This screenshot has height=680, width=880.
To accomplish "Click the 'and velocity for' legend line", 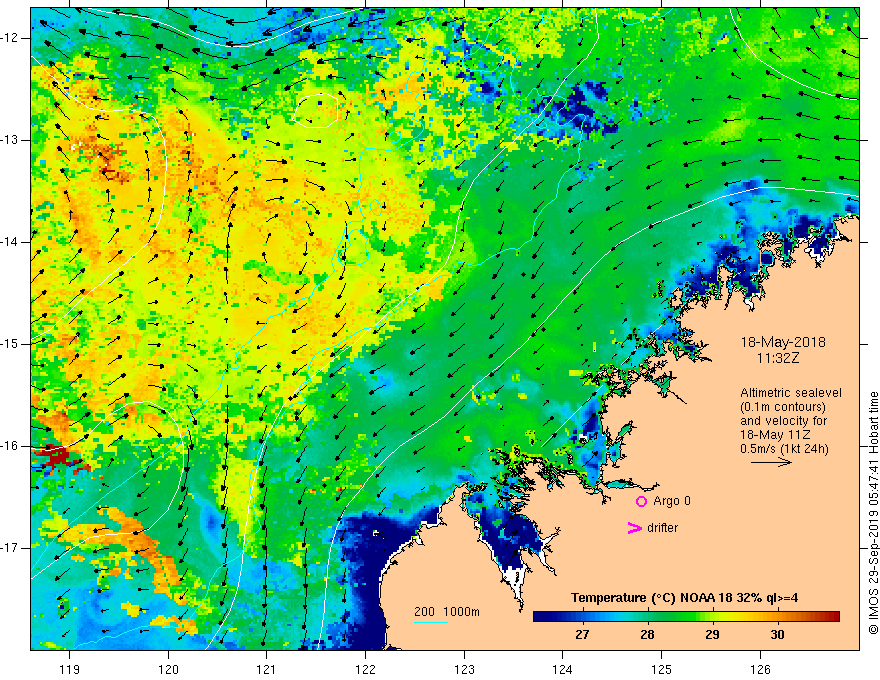I will pos(784,421).
